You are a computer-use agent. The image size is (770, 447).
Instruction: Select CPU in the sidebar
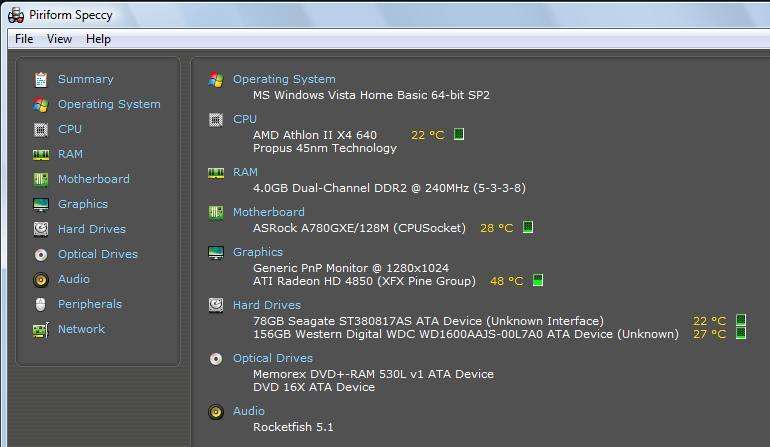(x=70, y=129)
